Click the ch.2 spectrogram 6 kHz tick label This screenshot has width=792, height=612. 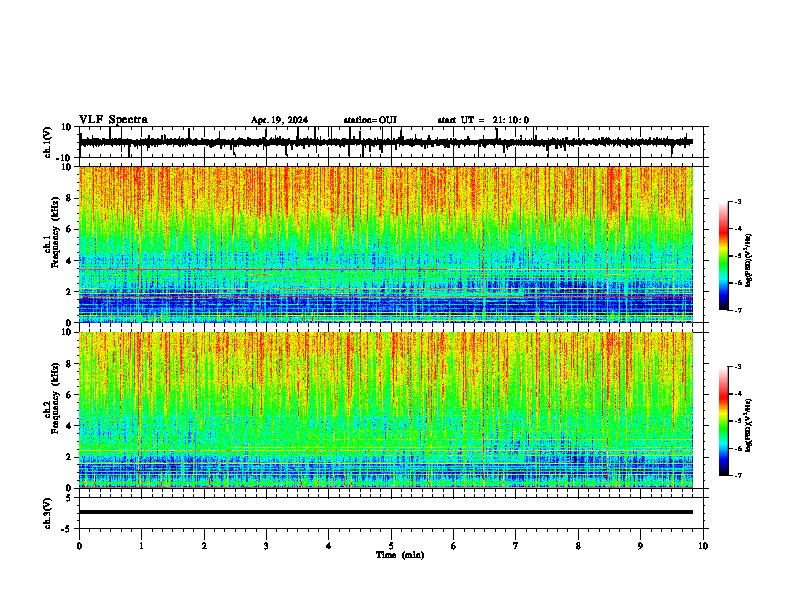coord(69,394)
